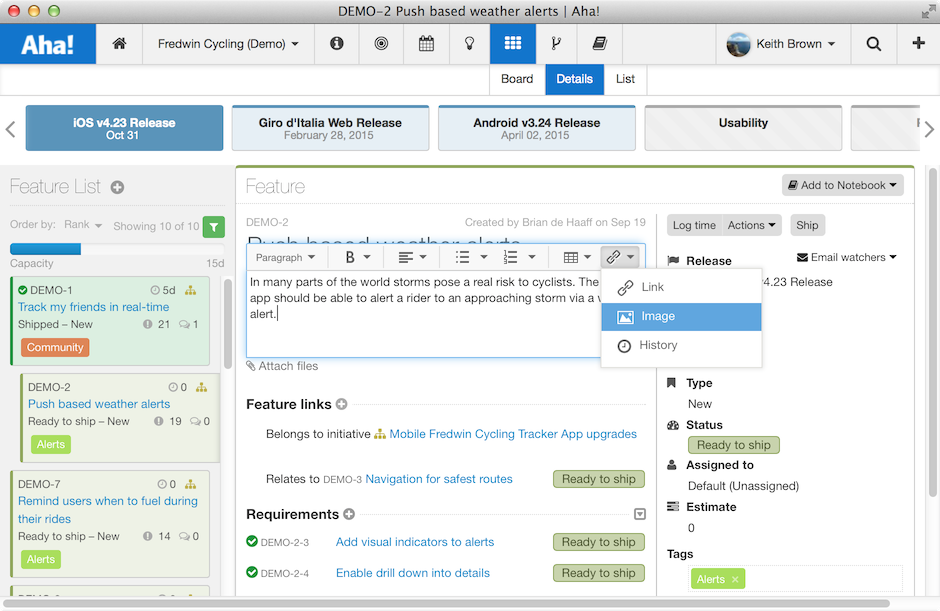
Task: Click the plus add-new icon in navbar
Action: 918,43
